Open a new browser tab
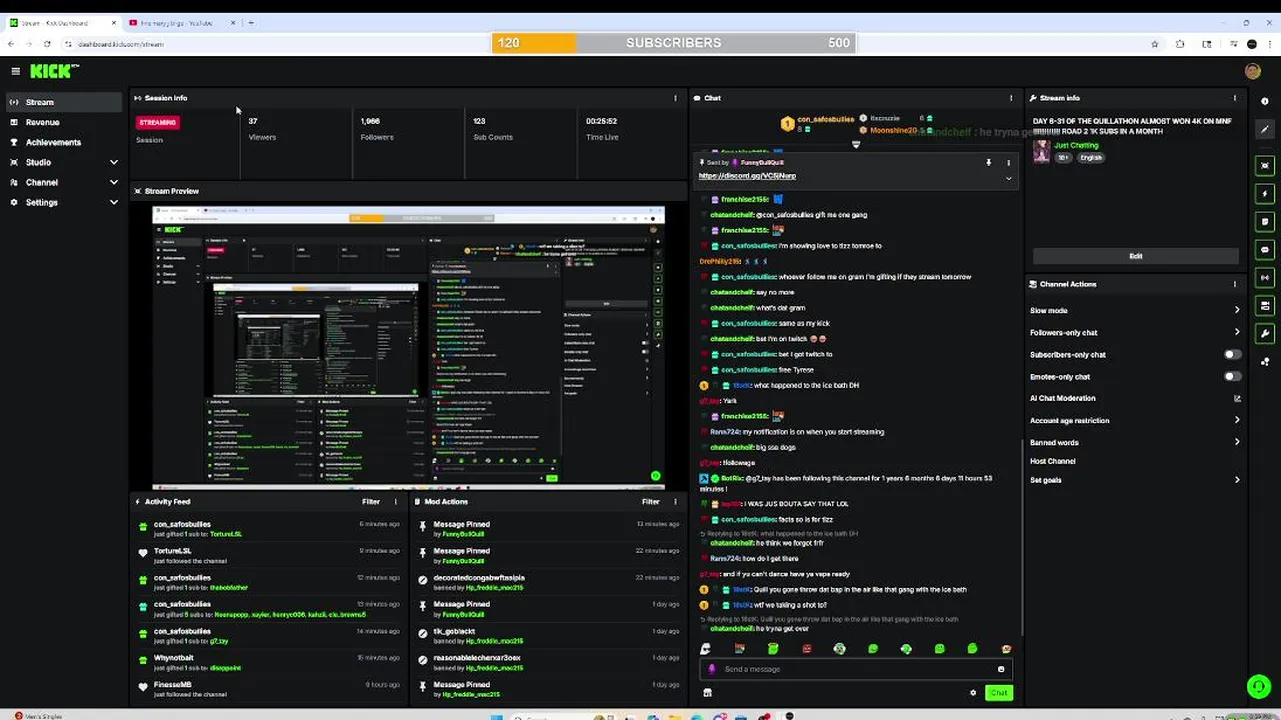The image size is (1281, 720). pyautogui.click(x=251, y=22)
